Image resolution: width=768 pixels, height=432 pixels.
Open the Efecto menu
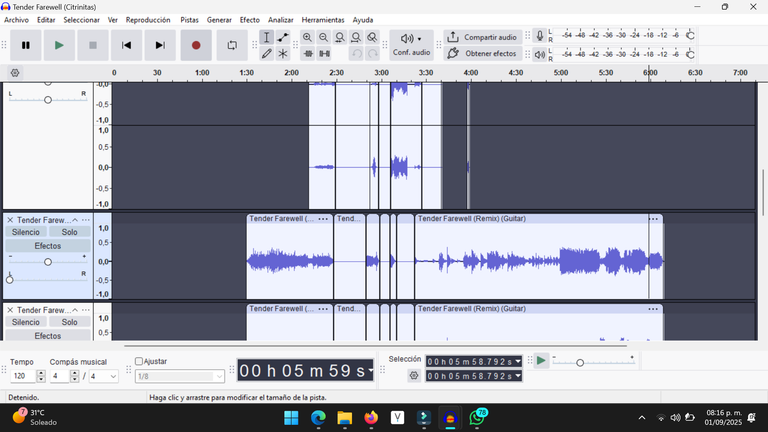(x=249, y=20)
